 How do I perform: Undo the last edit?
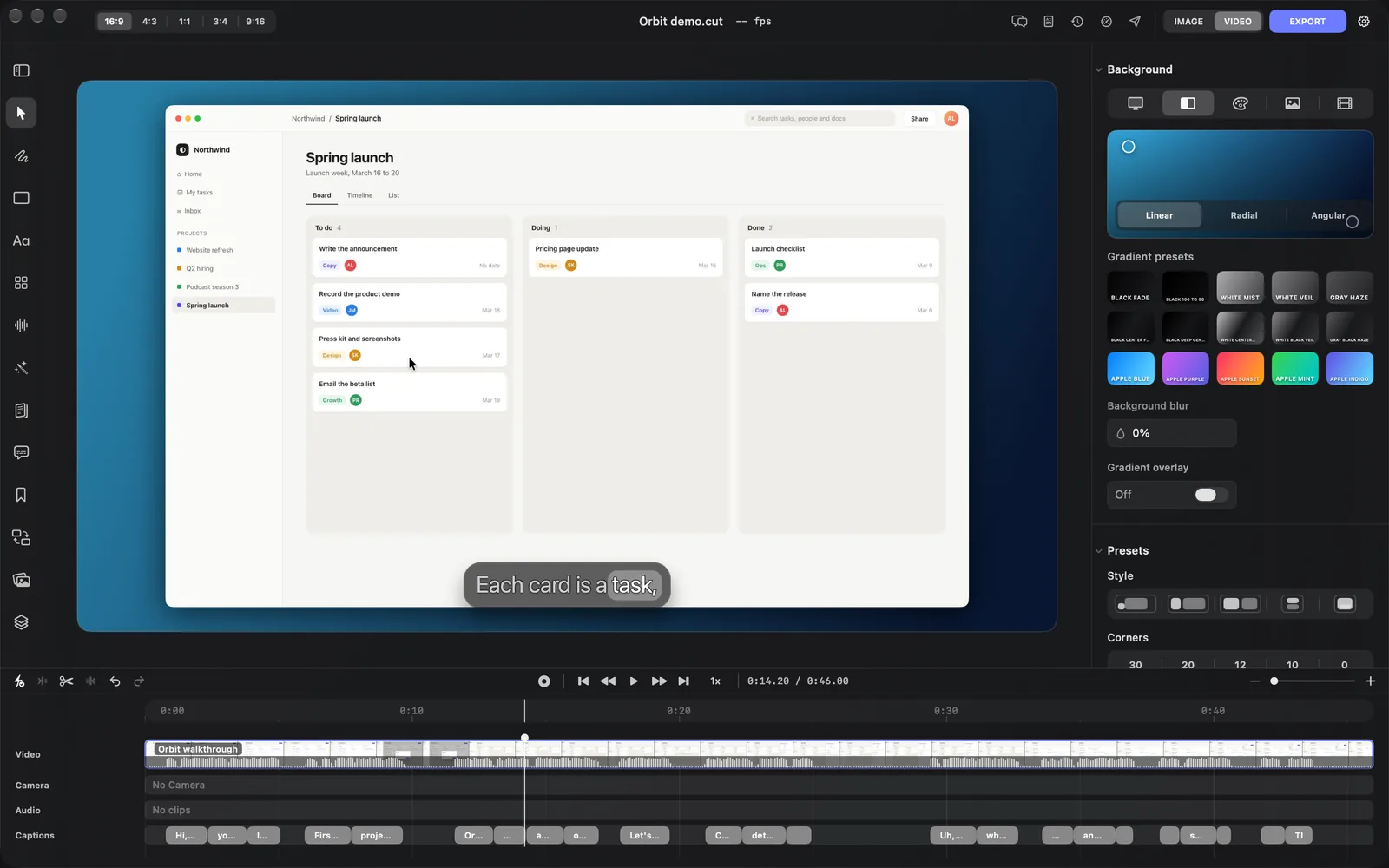click(115, 681)
